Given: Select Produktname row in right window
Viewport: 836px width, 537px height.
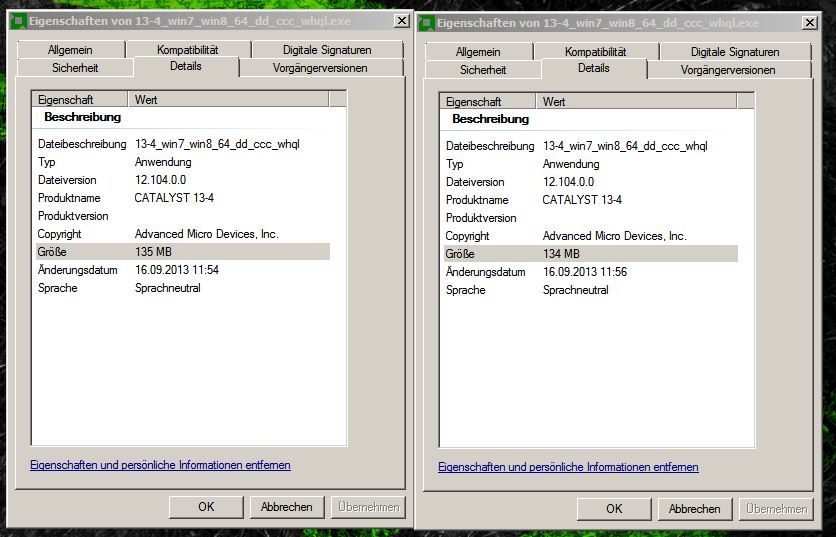Looking at the screenshot, I should pyautogui.click(x=591, y=200).
